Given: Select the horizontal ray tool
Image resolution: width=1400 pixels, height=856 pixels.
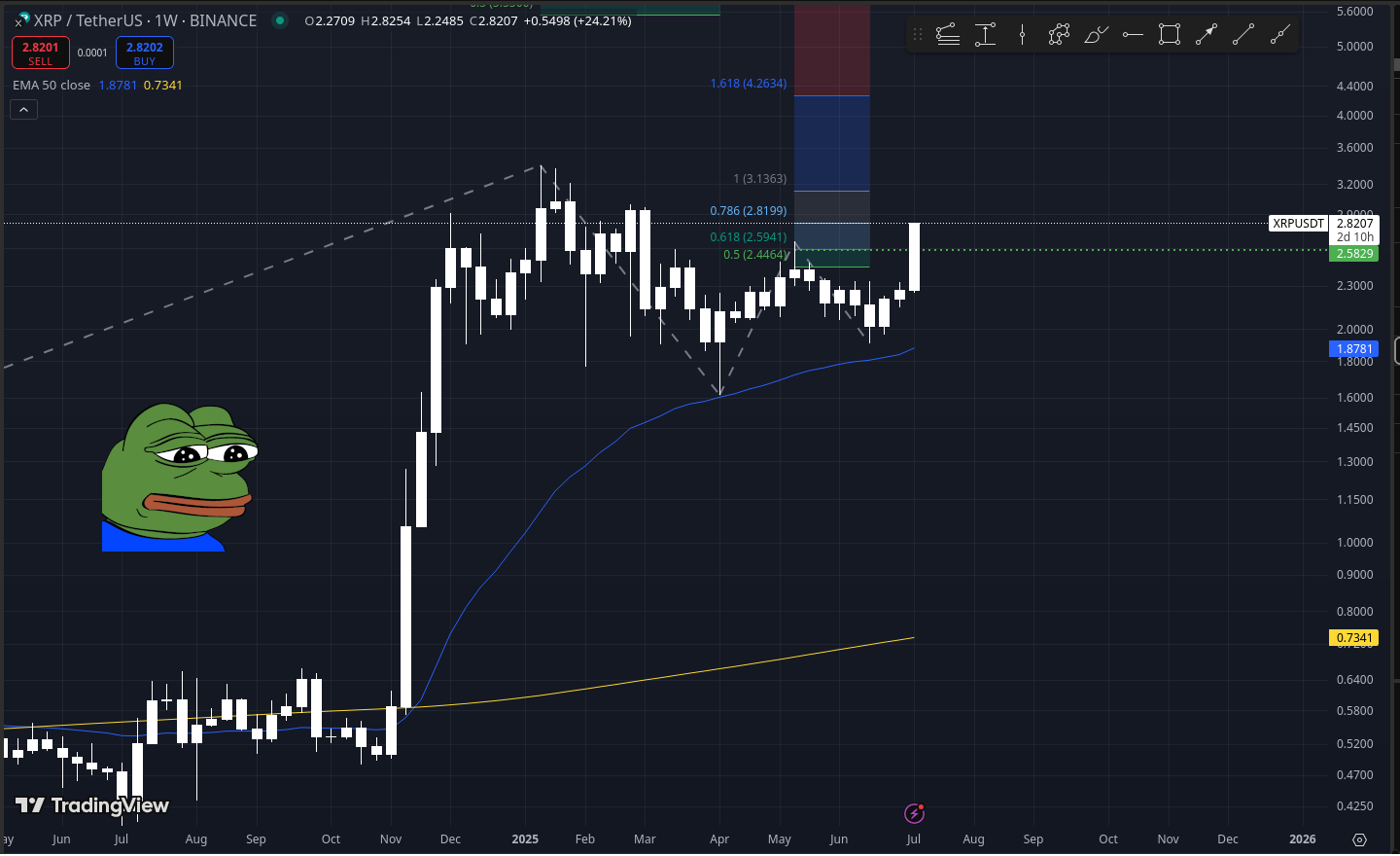Looking at the screenshot, I should 1133,35.
